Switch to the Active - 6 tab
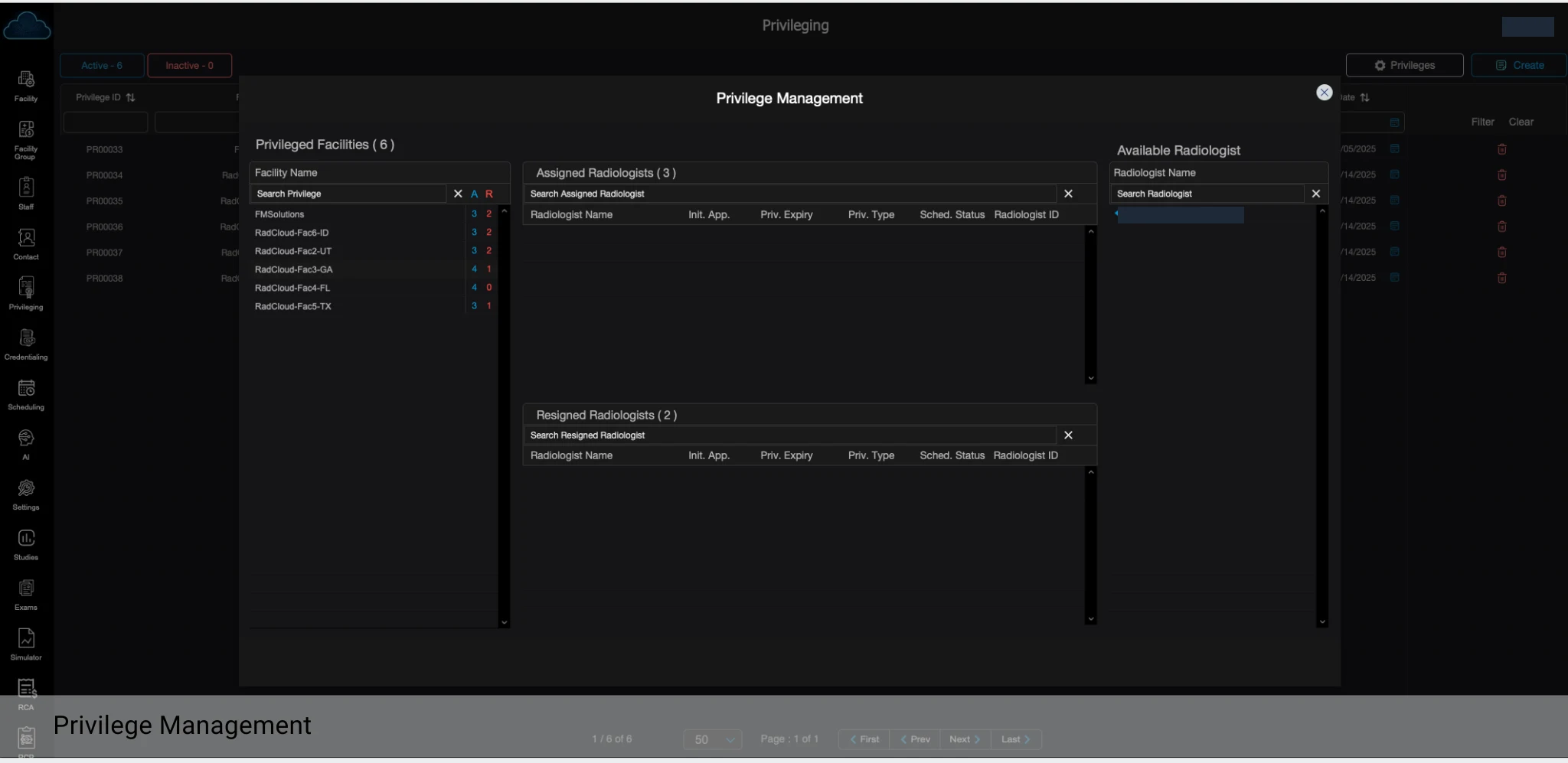The image size is (1568, 763). click(102, 66)
